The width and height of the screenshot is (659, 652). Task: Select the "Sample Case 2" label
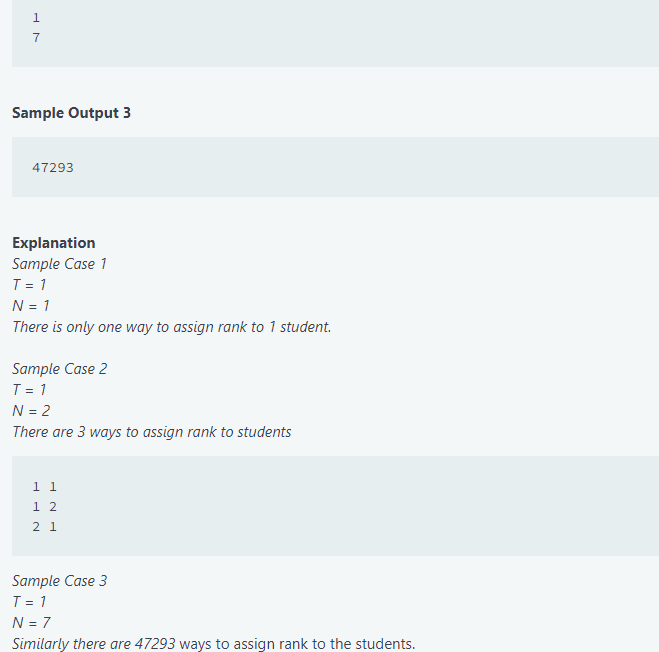click(x=59, y=369)
